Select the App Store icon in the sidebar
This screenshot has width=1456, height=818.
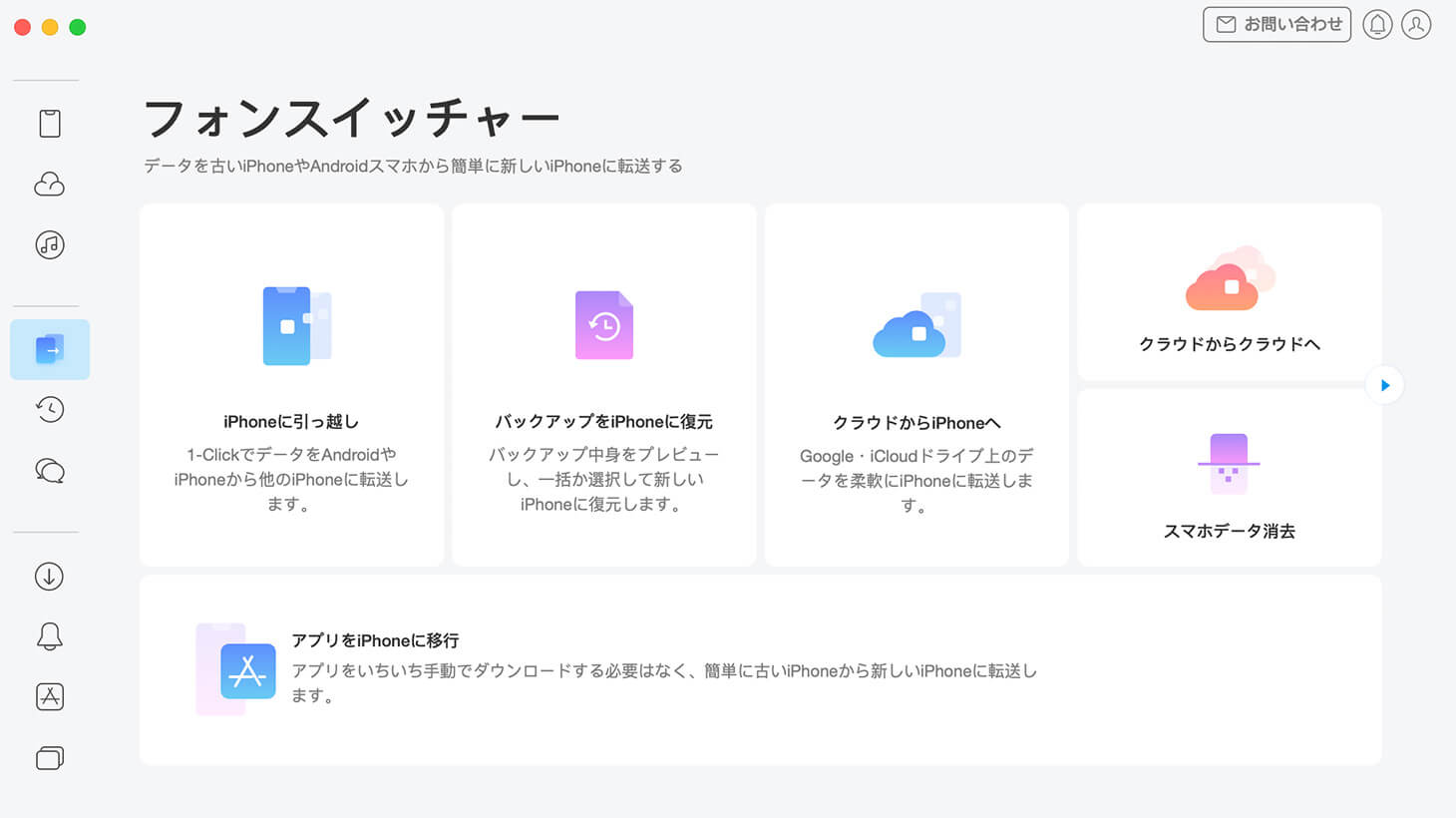coord(47,696)
